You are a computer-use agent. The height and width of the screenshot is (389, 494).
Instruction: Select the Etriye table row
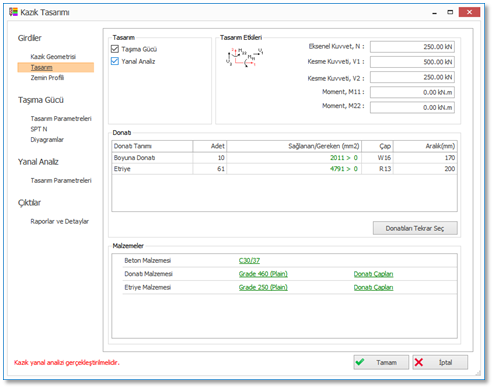284,169
